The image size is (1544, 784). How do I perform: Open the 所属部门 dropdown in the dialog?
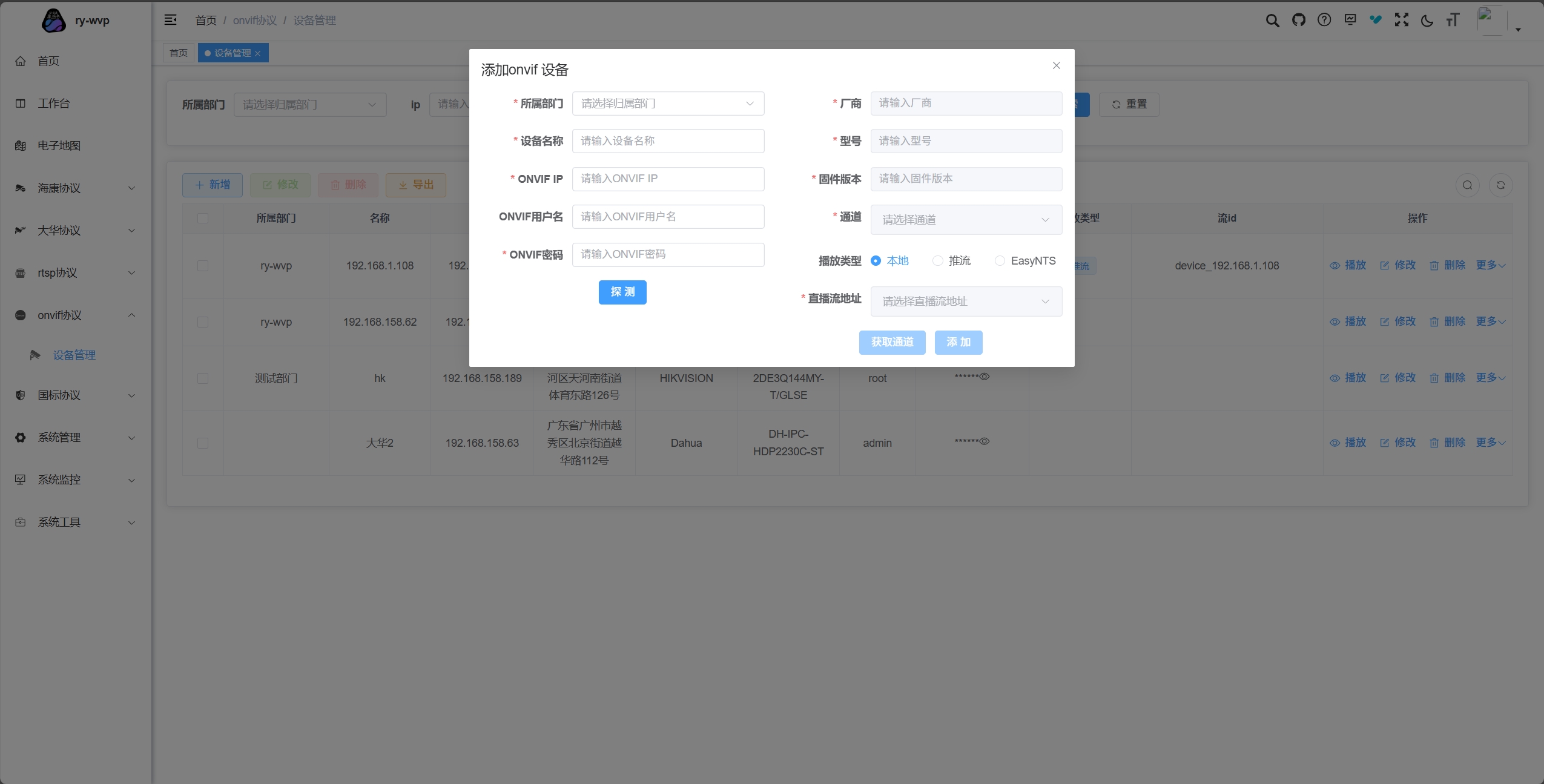[x=668, y=104]
